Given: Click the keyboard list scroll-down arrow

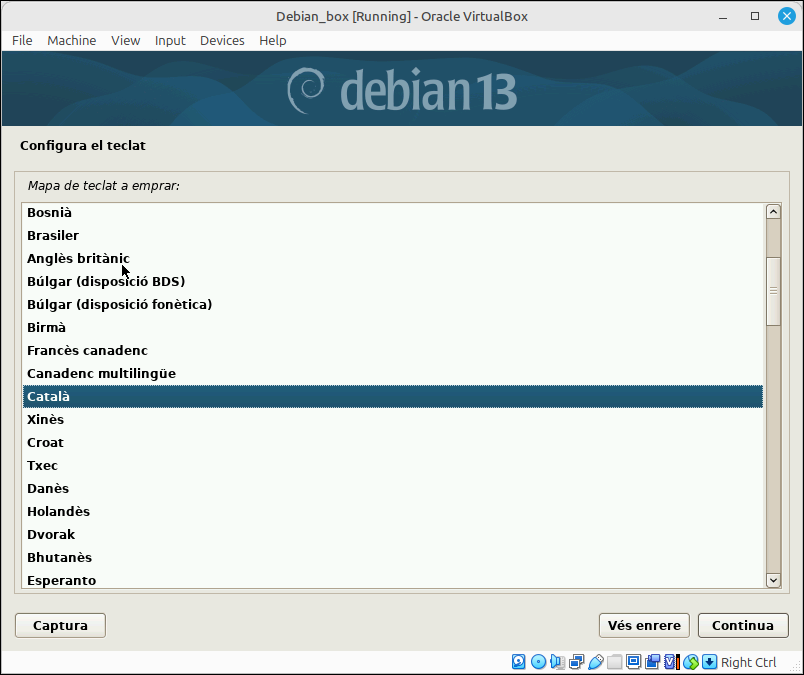Looking at the screenshot, I should [x=773, y=580].
